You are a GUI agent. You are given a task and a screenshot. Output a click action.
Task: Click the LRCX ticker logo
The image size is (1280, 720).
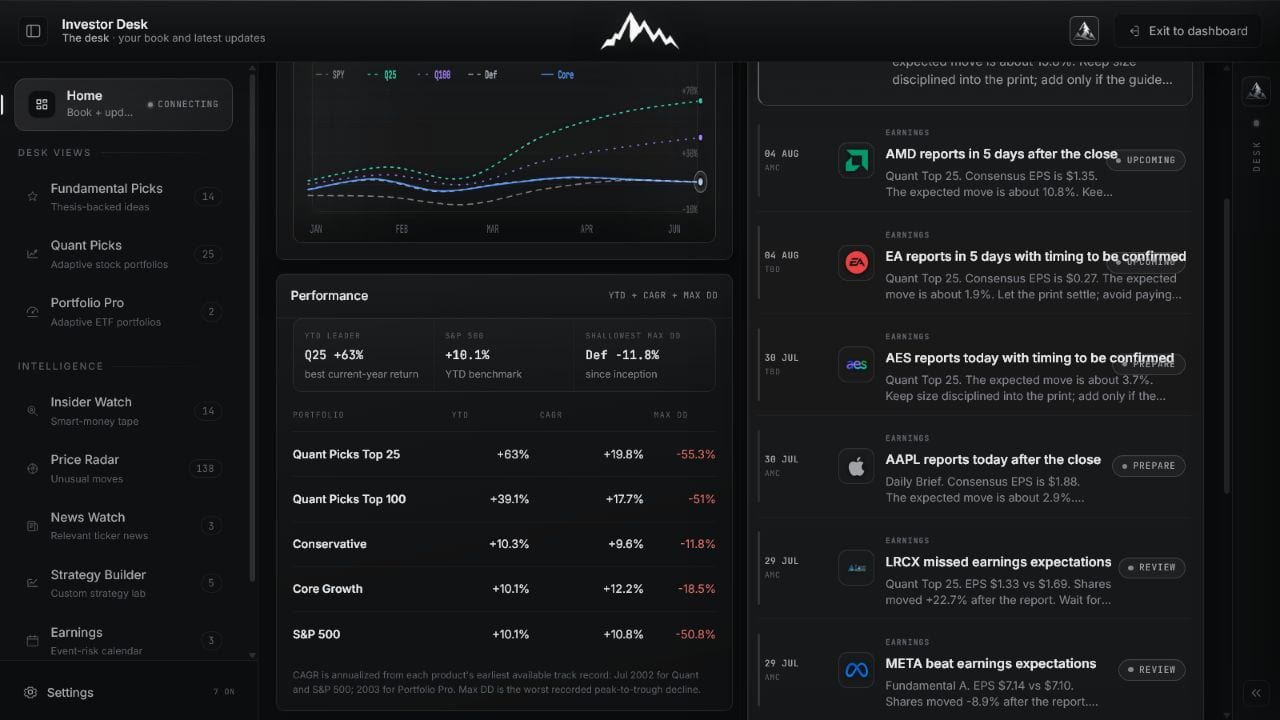856,569
